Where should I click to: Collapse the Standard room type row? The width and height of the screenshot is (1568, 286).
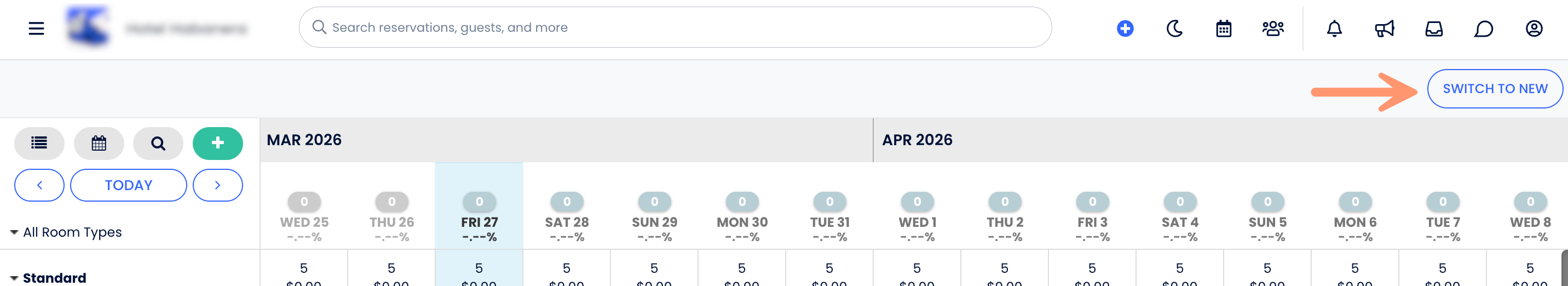(14, 278)
